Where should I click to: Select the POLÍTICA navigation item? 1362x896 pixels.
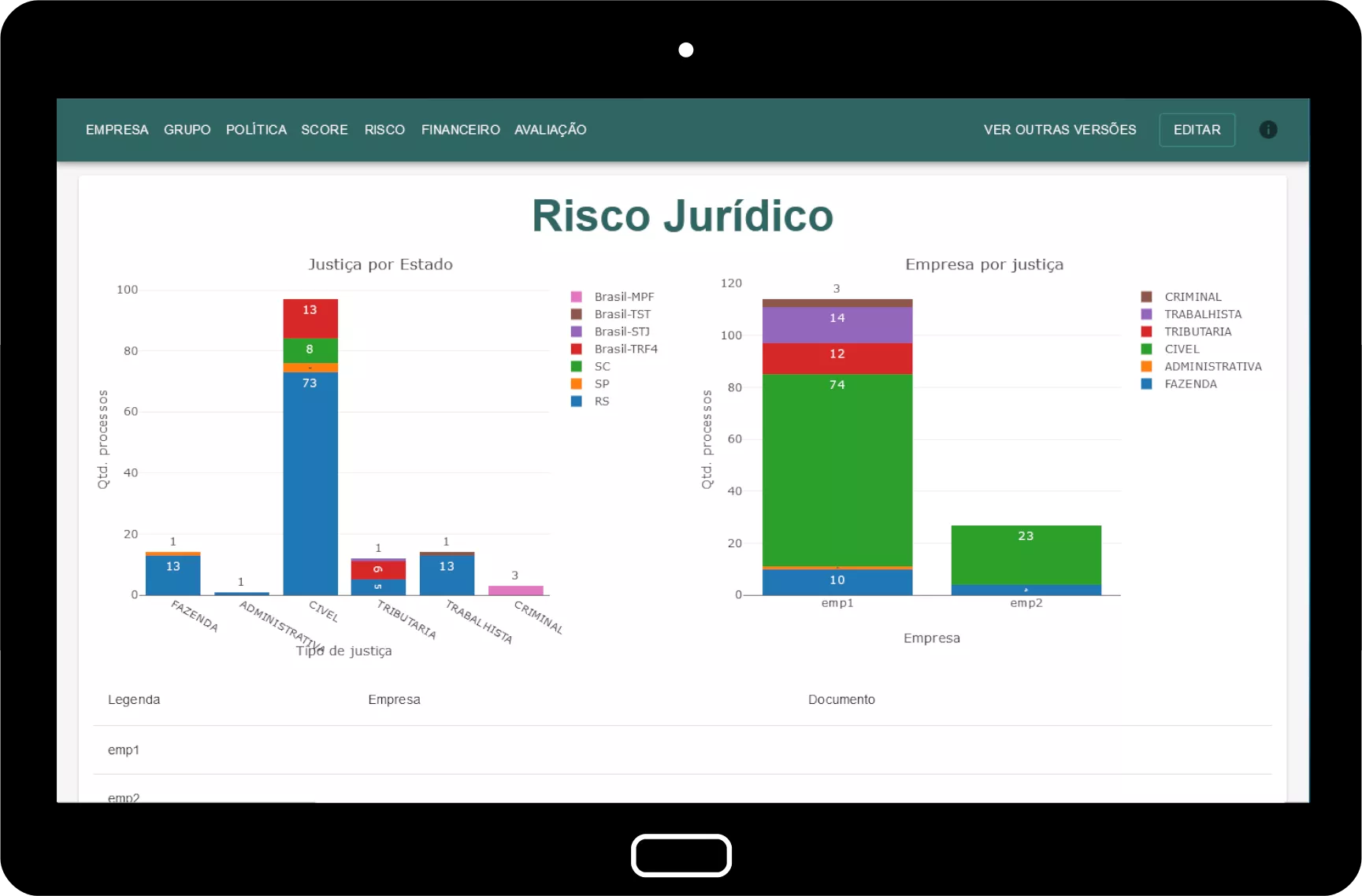[256, 130]
